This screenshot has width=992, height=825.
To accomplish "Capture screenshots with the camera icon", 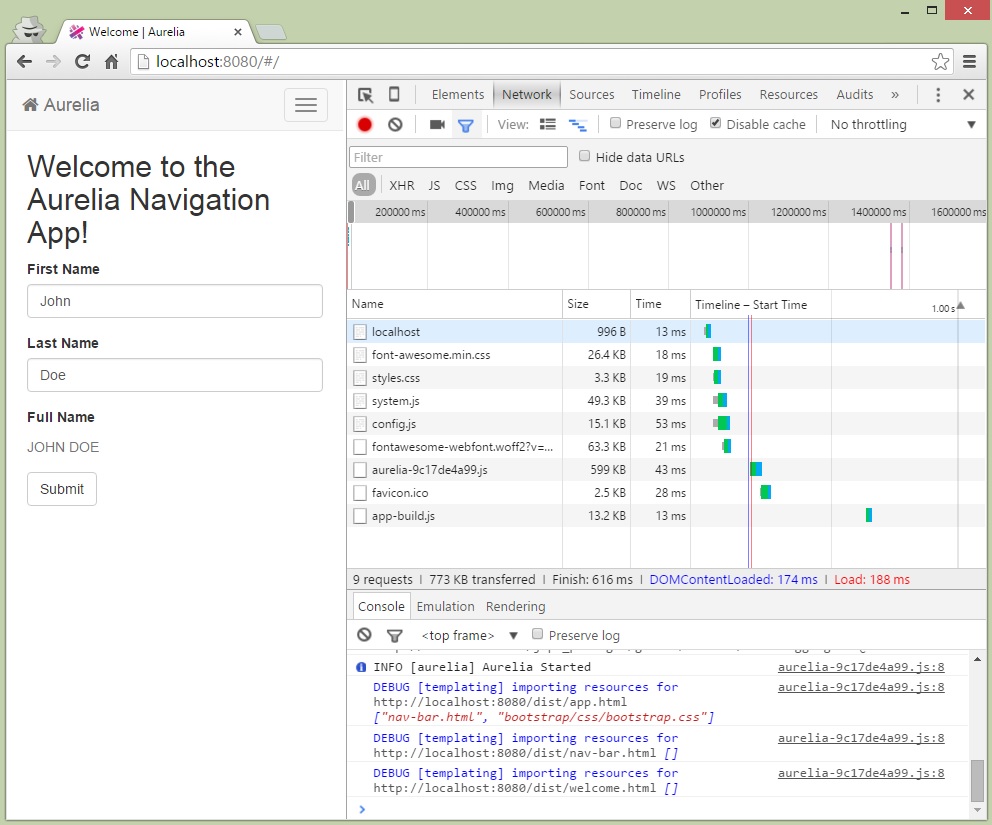I will (437, 125).
